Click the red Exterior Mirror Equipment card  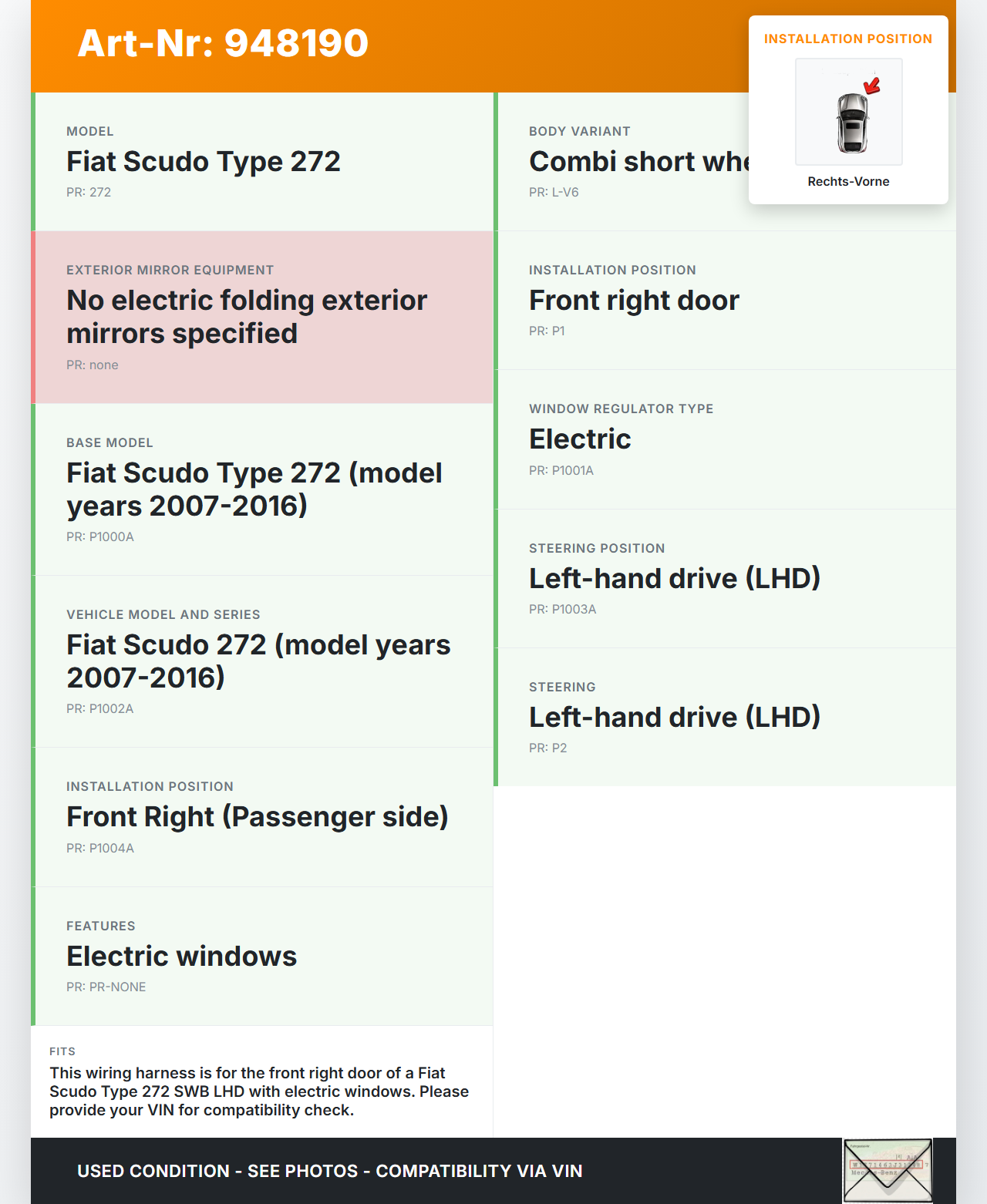click(262, 317)
